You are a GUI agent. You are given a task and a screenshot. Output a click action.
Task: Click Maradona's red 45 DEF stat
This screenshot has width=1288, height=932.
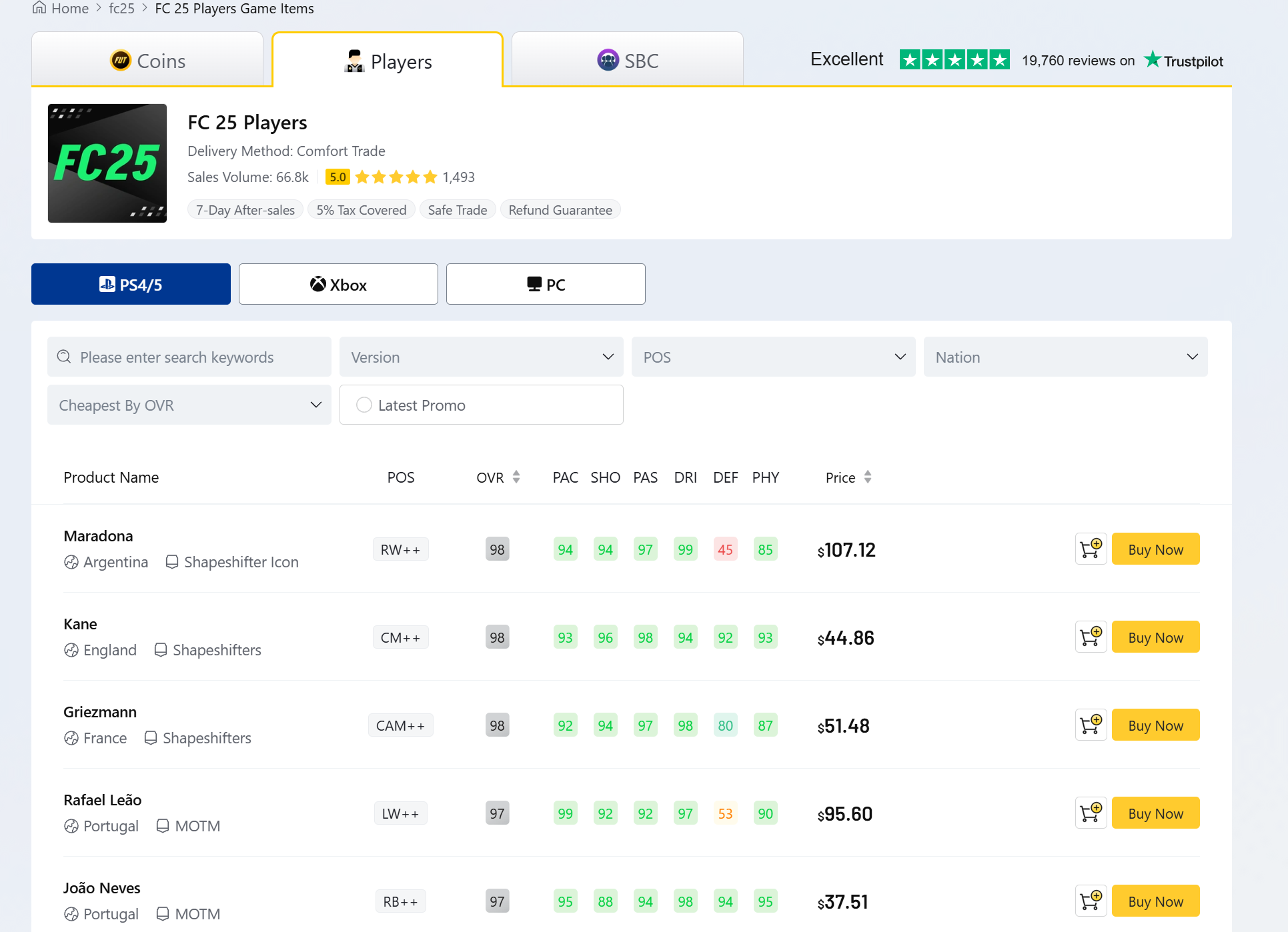tap(725, 549)
